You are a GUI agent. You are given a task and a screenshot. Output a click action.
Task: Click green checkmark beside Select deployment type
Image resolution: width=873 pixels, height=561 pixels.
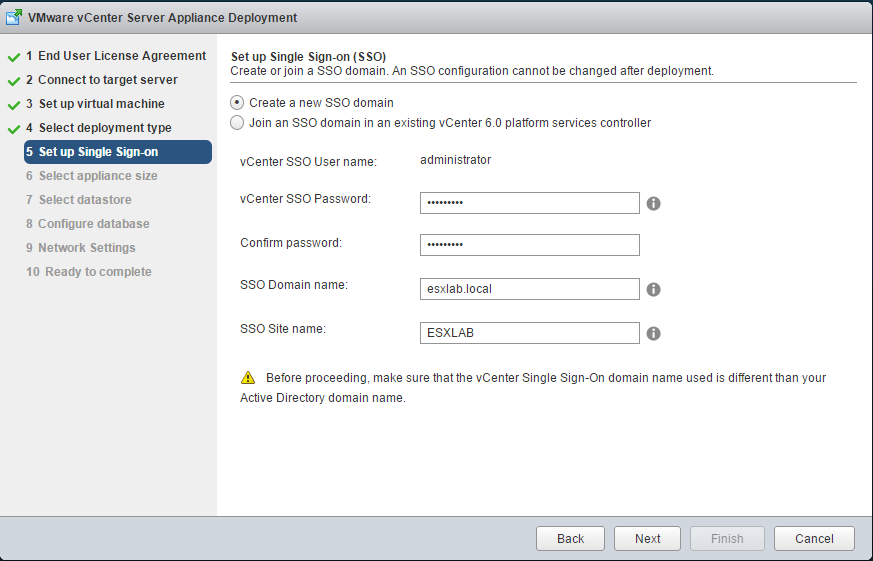click(x=14, y=128)
